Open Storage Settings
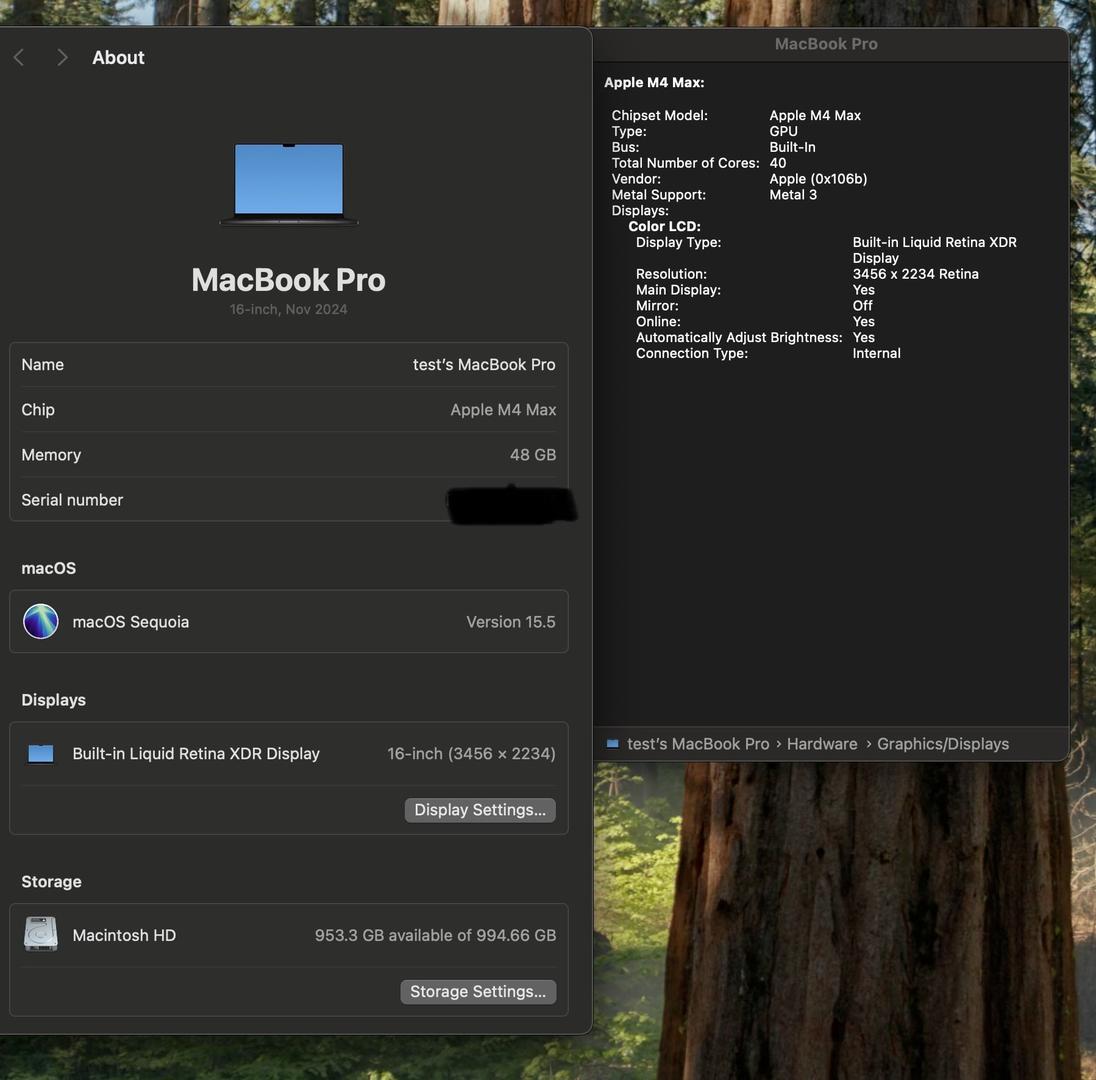 click(478, 992)
